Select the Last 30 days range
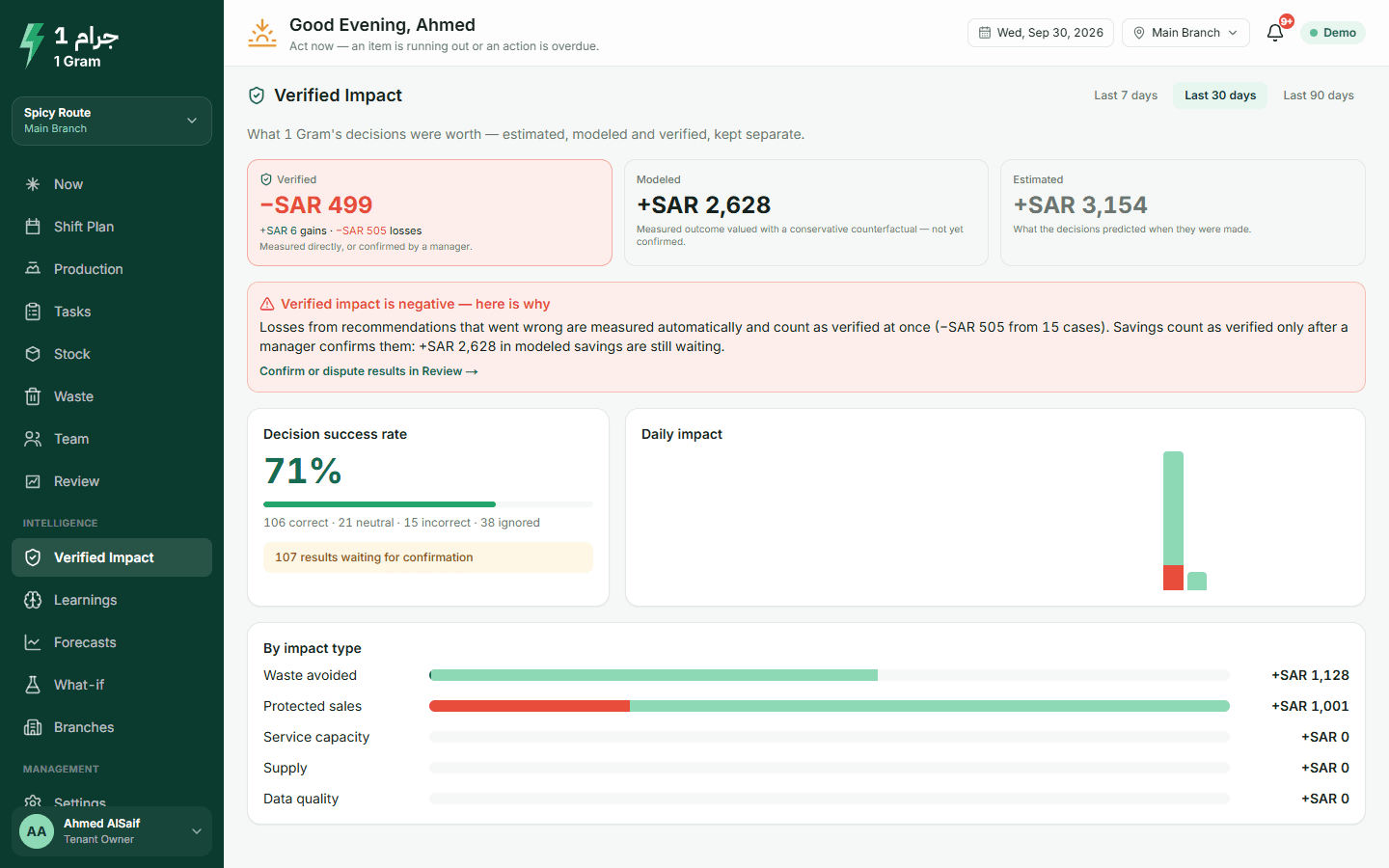The height and width of the screenshot is (868, 1389). tap(1220, 95)
